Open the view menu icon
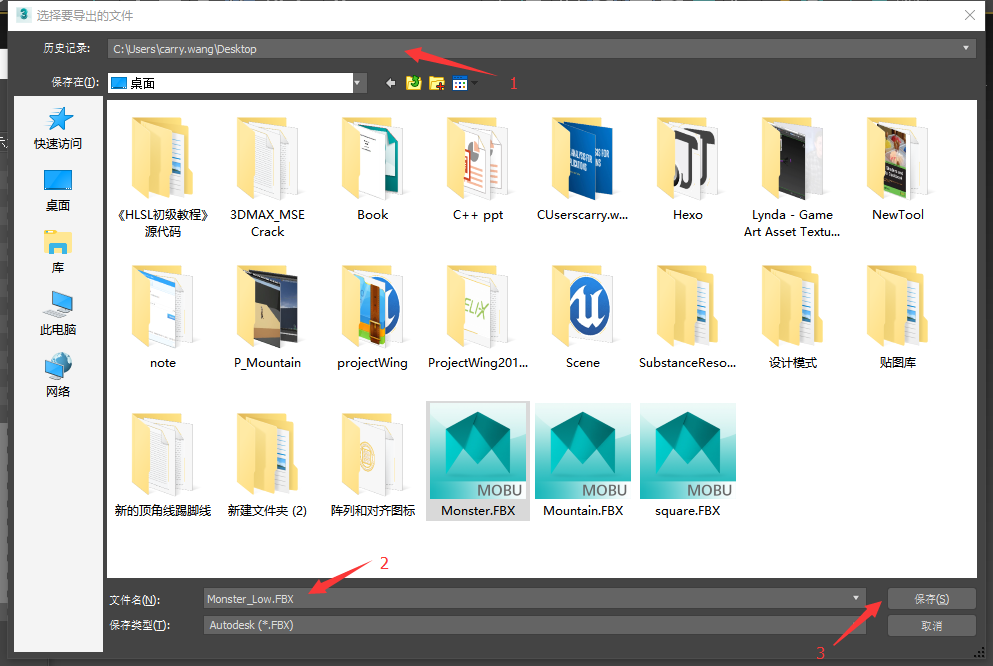Image resolution: width=993 pixels, height=666 pixels. tap(460, 84)
